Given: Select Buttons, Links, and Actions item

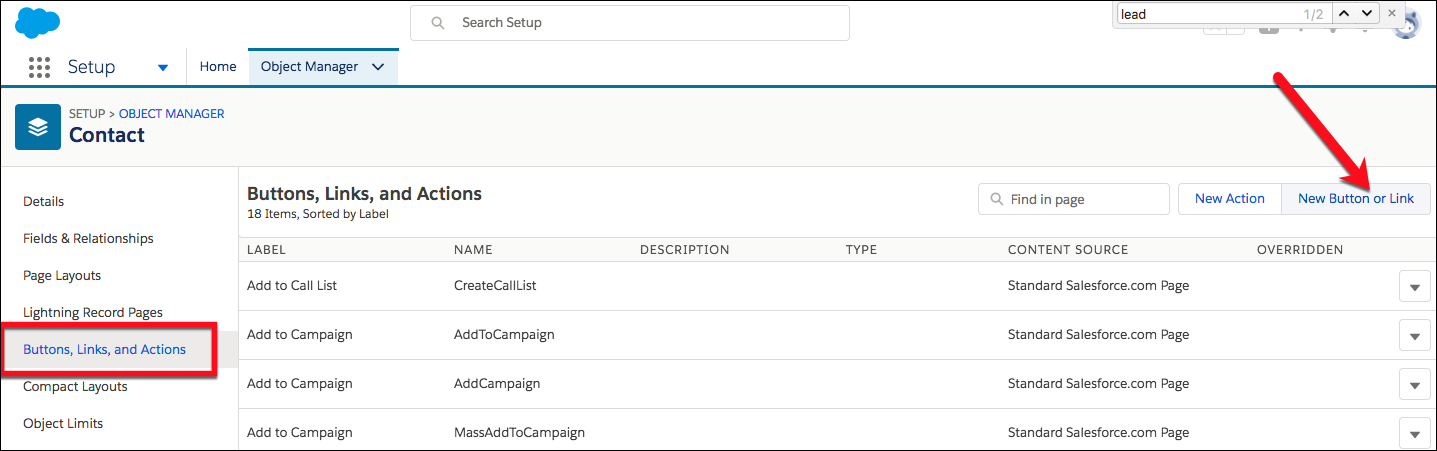Looking at the screenshot, I should click(x=104, y=349).
